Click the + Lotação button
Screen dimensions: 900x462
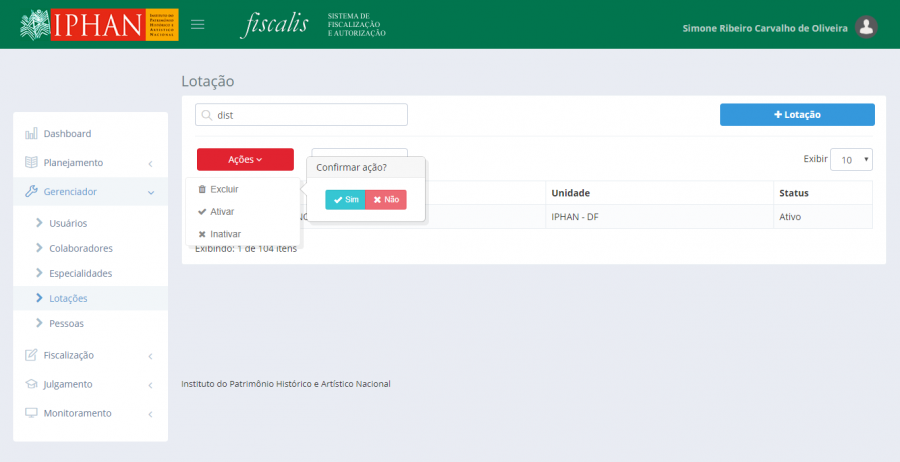pyautogui.click(x=797, y=115)
